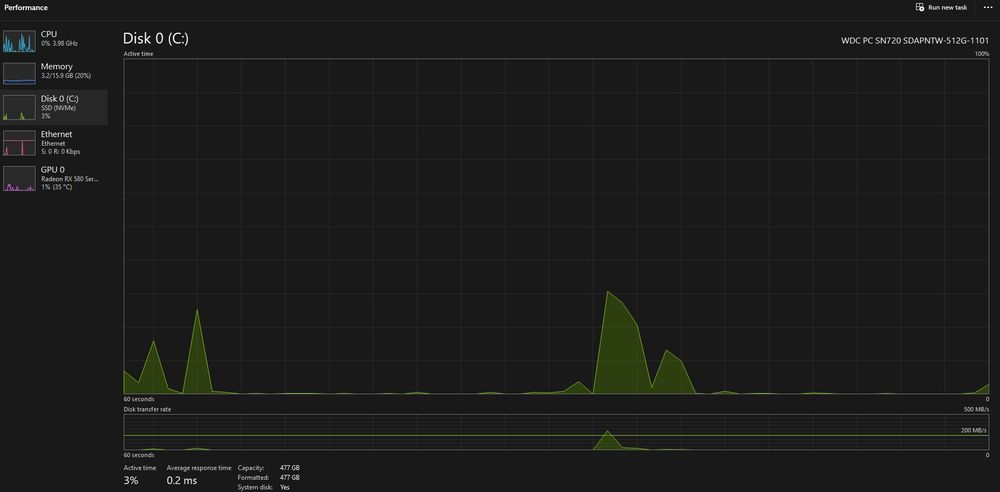Screen dimensions: 1000x492
Task: Click the Capacity 477 GB text
Action: pos(268,468)
